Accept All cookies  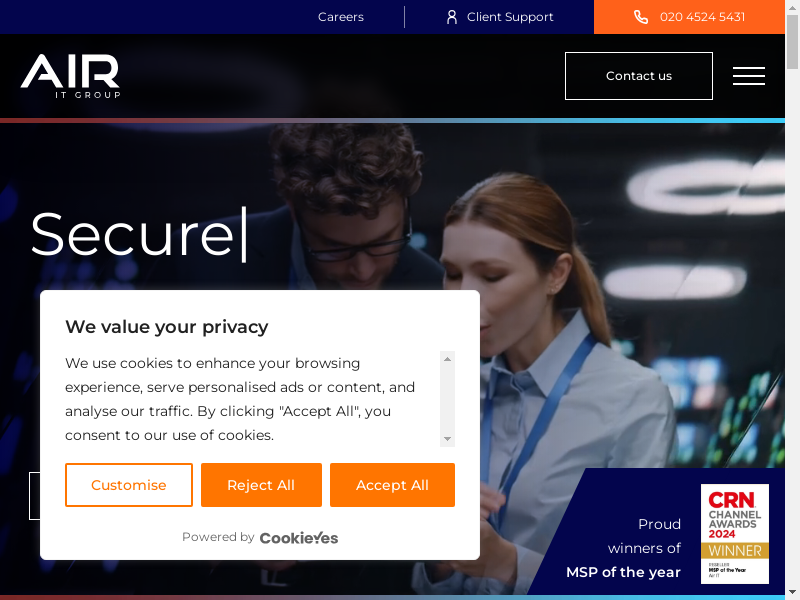pos(392,485)
